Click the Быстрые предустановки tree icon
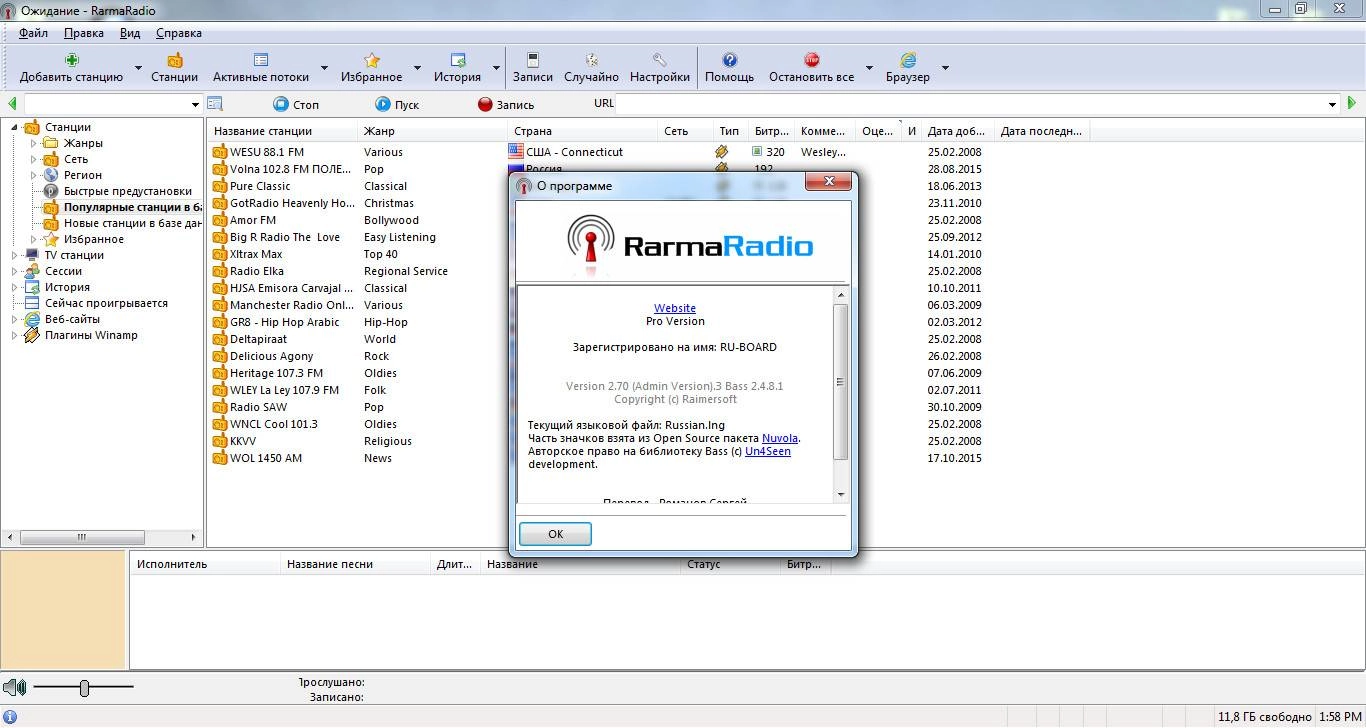 pyautogui.click(x=51, y=191)
